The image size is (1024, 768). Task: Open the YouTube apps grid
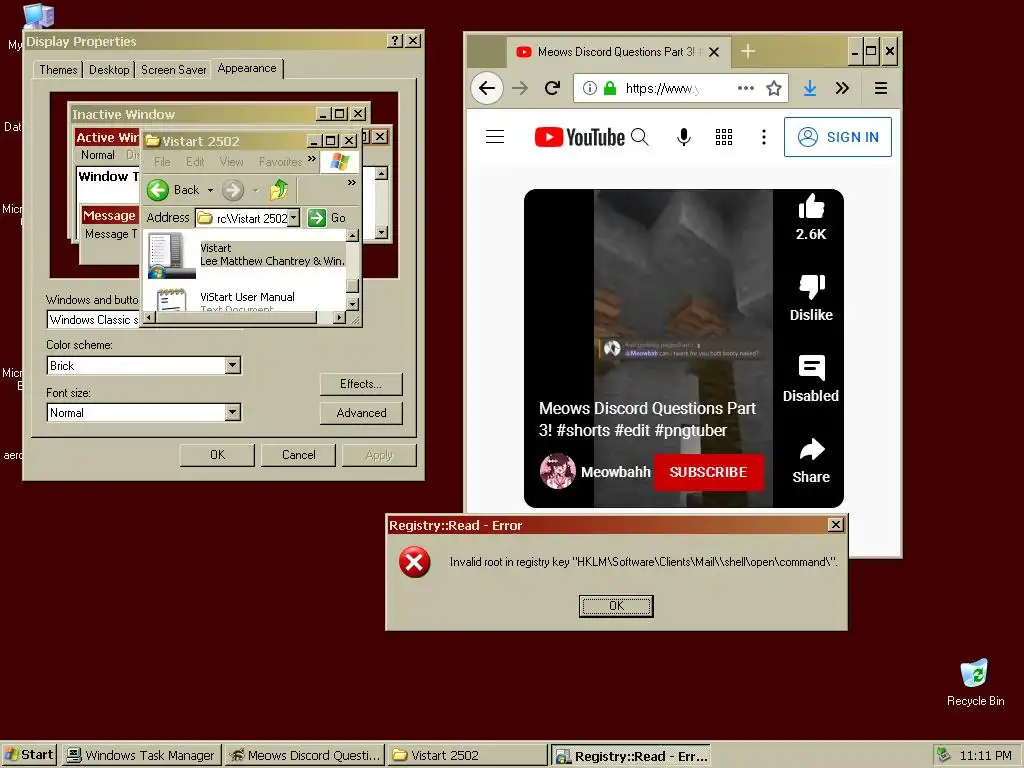coord(724,136)
